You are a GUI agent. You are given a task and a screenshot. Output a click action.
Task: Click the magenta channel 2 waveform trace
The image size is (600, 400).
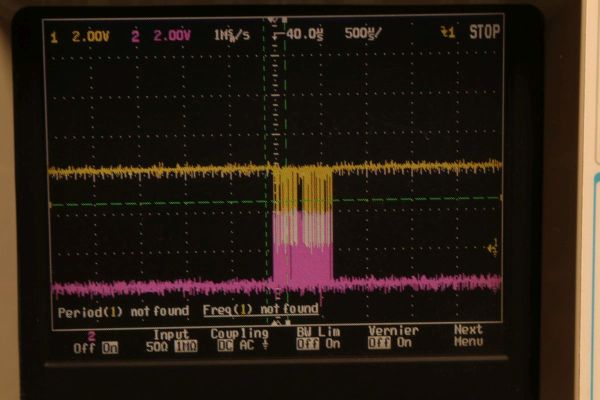[150, 288]
